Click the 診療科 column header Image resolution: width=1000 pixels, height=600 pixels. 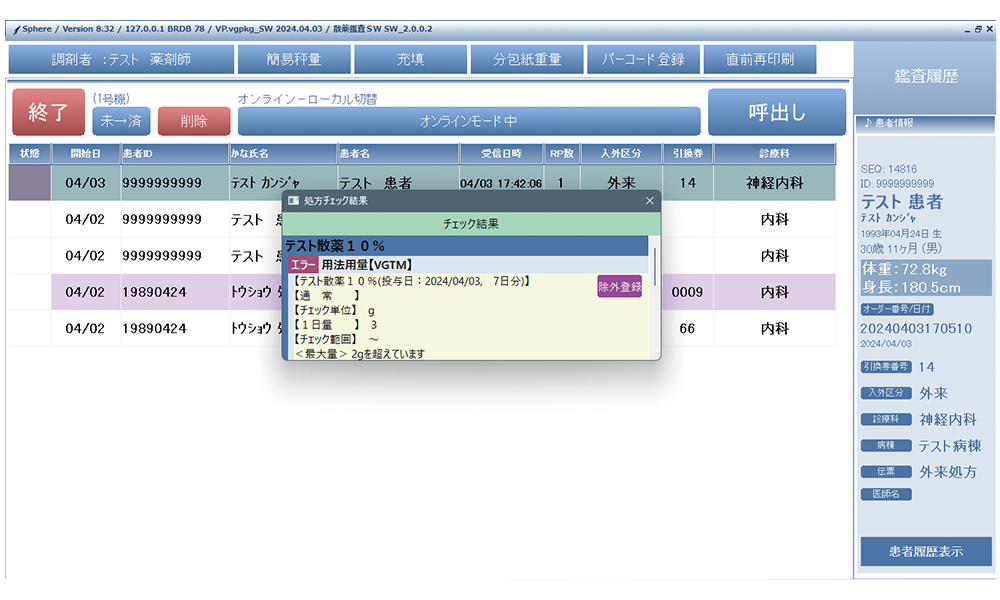774,154
